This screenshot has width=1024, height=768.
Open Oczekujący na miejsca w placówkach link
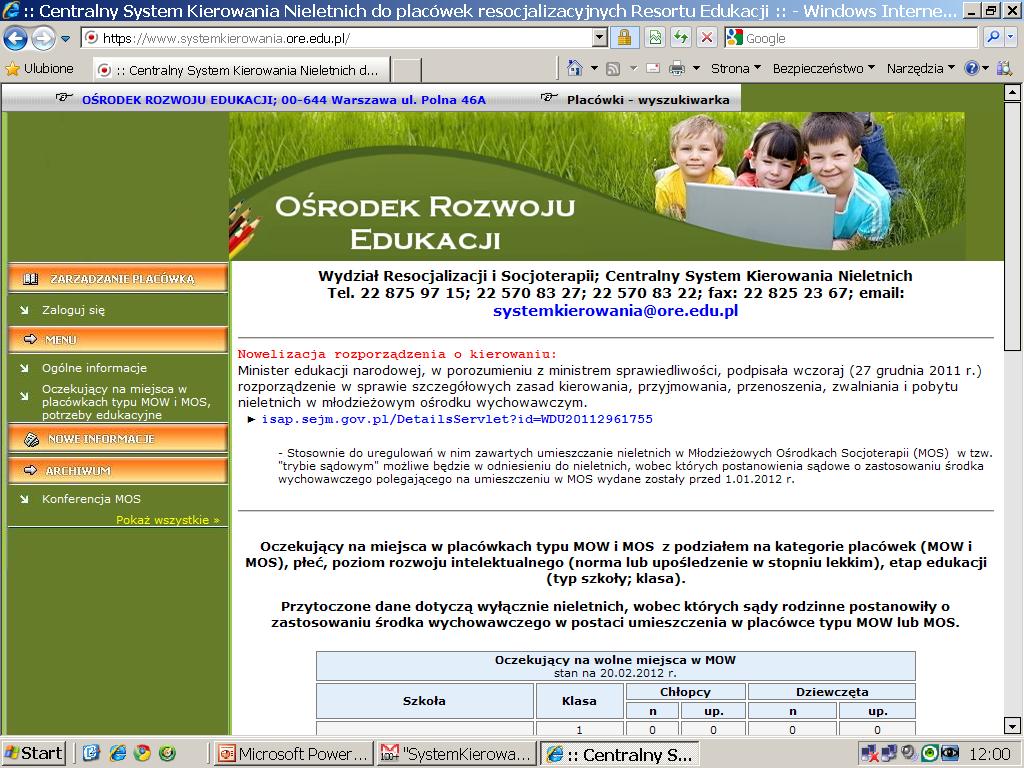[126, 402]
